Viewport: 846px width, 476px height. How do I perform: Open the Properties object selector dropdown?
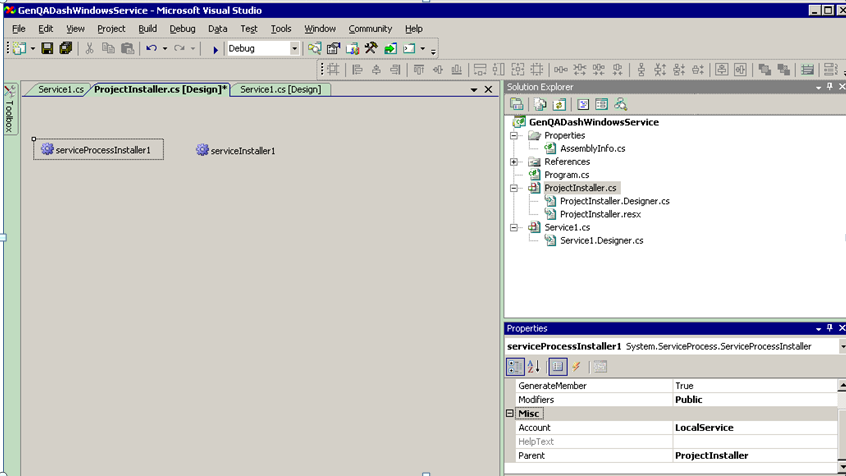point(842,346)
